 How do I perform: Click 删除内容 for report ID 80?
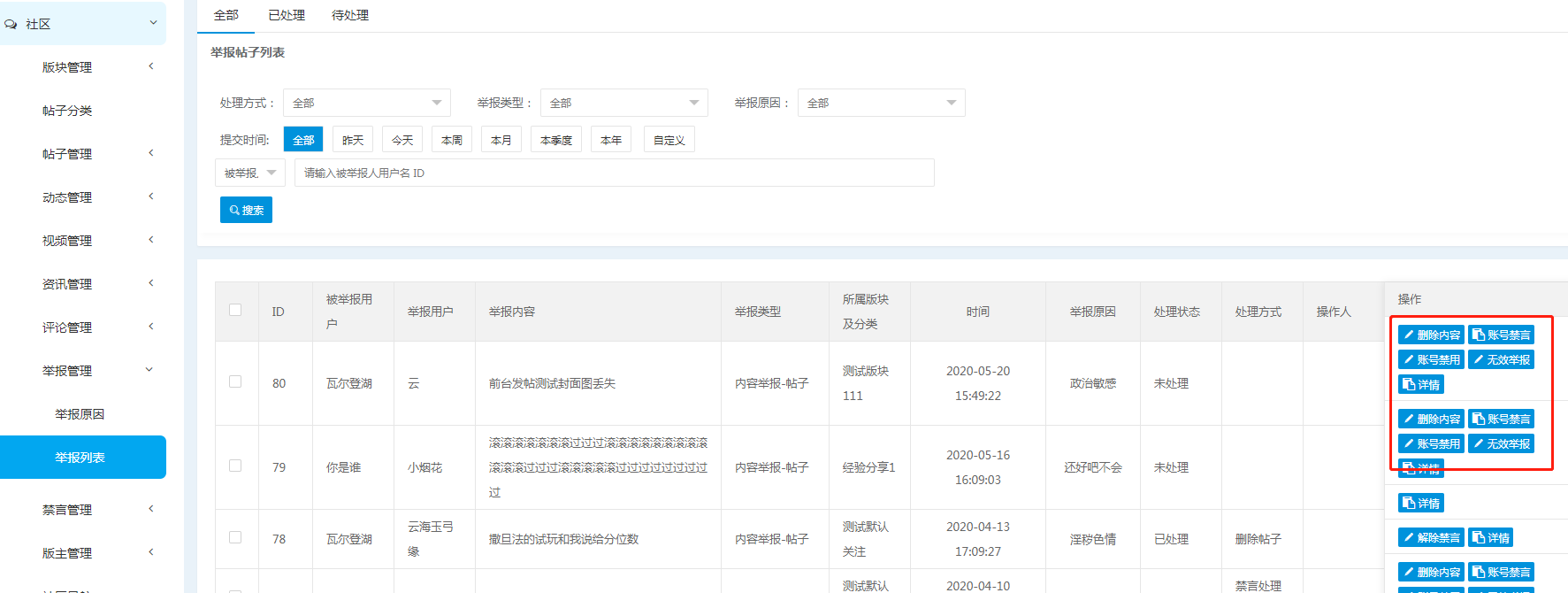[x=1431, y=335]
